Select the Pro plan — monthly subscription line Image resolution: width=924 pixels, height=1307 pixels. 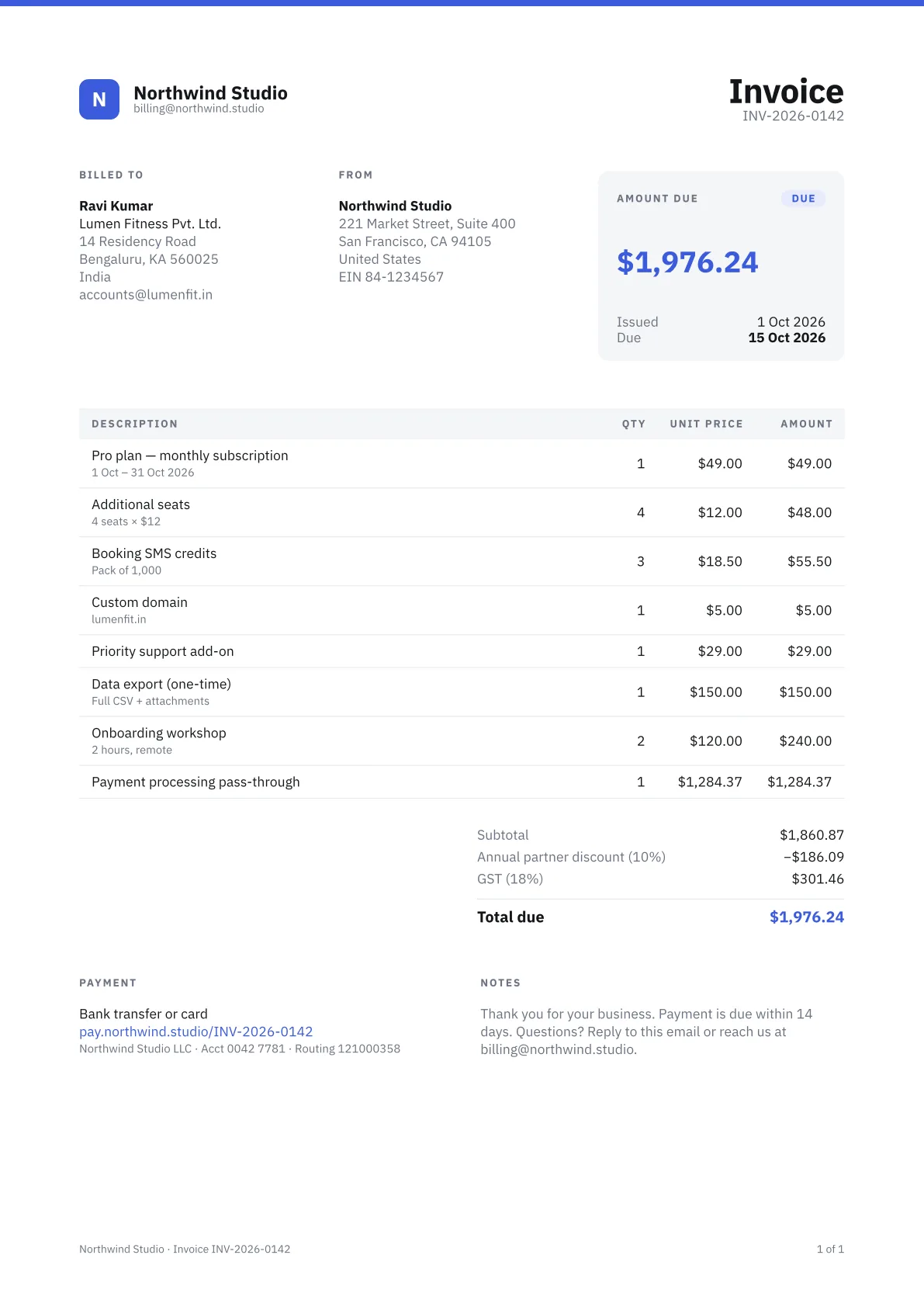coord(462,463)
